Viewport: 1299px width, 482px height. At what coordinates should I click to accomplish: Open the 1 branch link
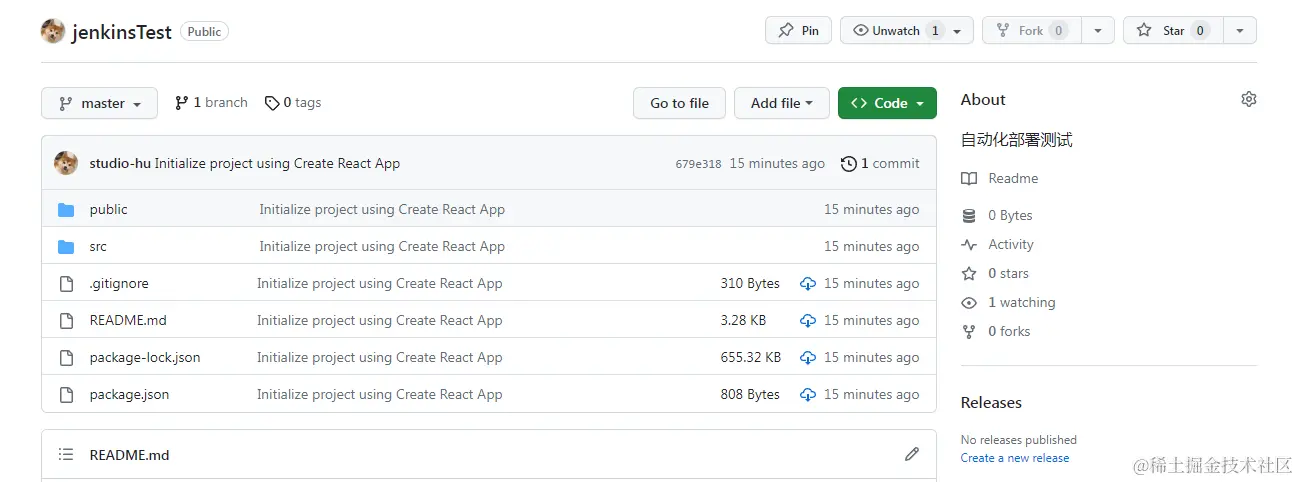pos(211,103)
